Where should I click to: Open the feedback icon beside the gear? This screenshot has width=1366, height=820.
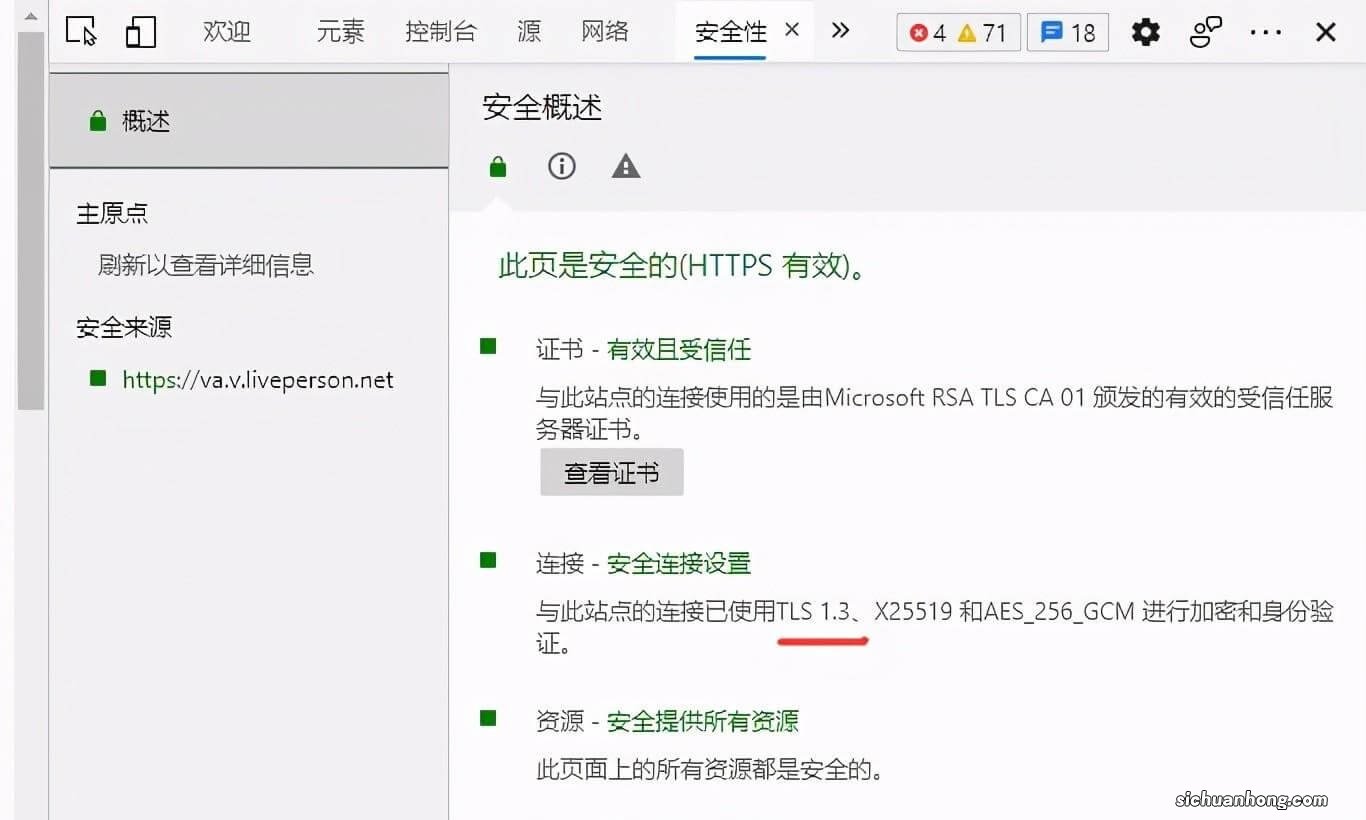(1205, 31)
